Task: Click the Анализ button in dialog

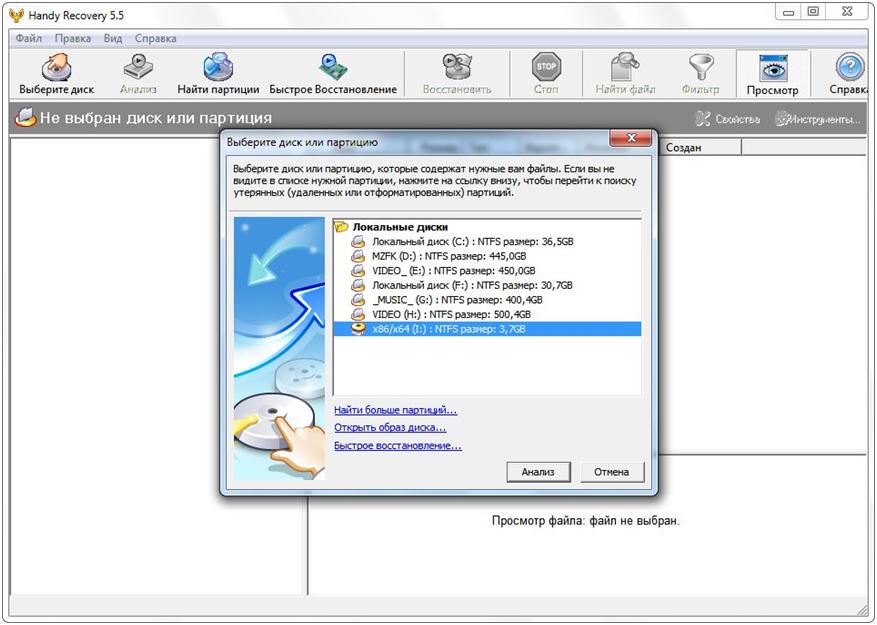Action: (538, 472)
